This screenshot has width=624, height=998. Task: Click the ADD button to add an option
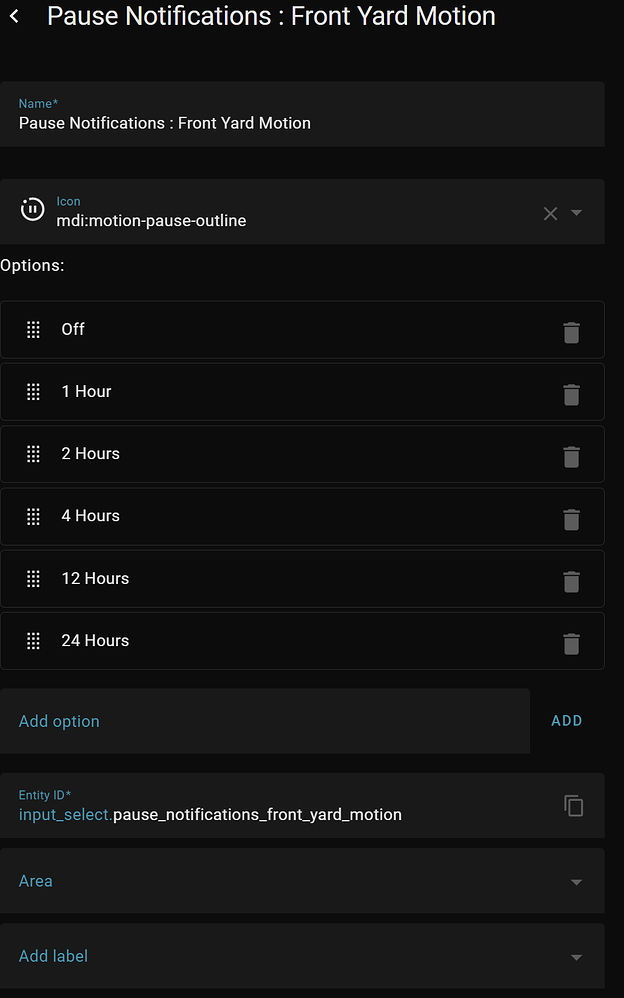tap(566, 720)
